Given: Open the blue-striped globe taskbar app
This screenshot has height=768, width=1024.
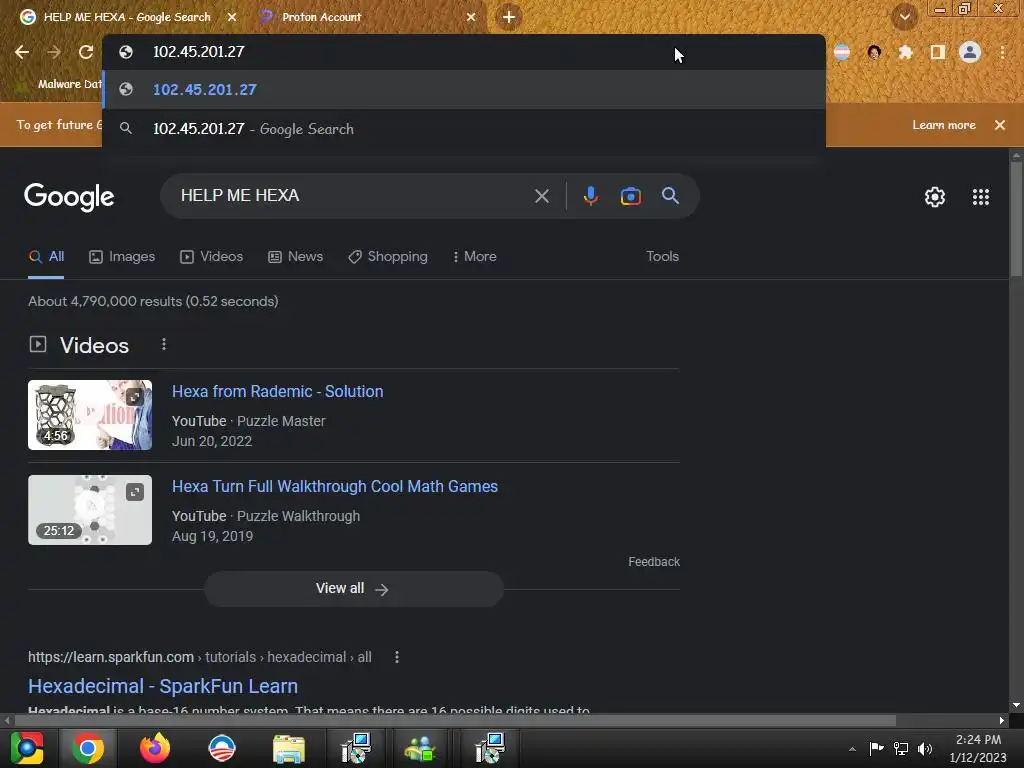Looking at the screenshot, I should (222, 748).
